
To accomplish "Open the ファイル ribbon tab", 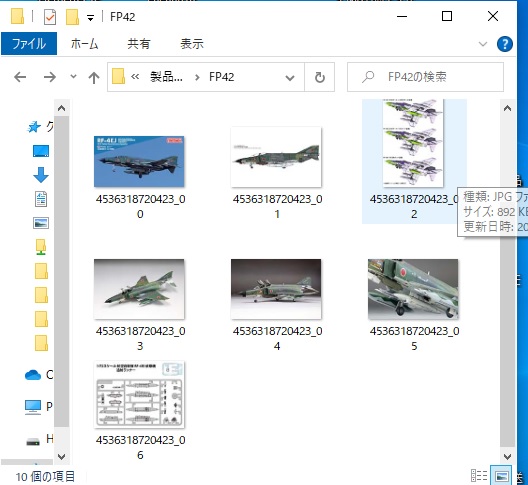I will point(29,44).
